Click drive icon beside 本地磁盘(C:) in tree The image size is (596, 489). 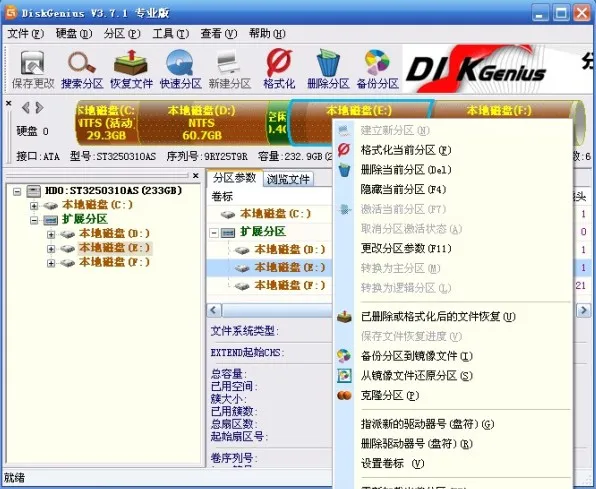(51, 206)
